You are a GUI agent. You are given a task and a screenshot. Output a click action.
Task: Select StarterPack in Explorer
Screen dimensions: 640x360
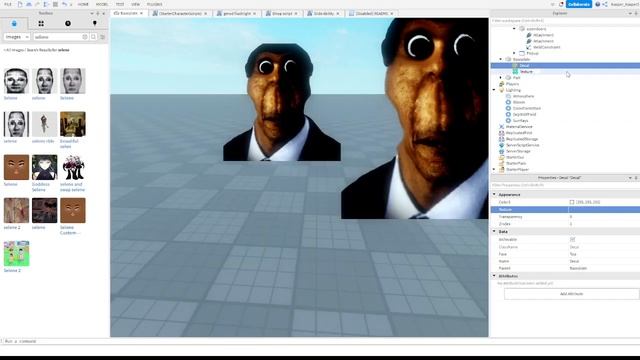click(x=516, y=163)
